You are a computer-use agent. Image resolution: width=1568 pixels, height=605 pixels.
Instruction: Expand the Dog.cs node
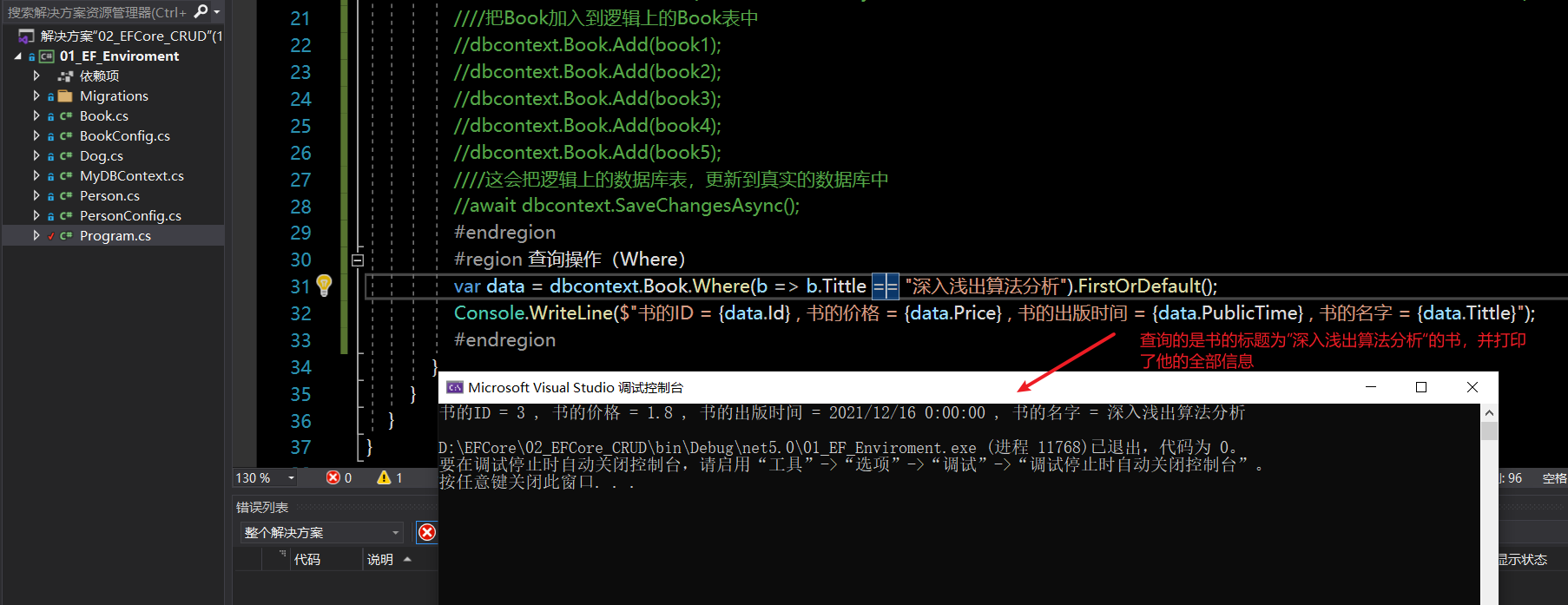pyautogui.click(x=36, y=155)
